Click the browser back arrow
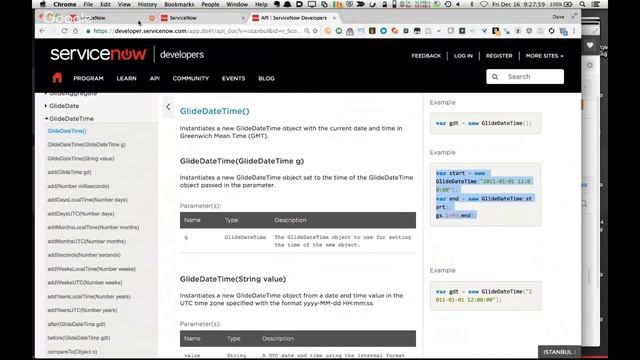 tap(42, 31)
